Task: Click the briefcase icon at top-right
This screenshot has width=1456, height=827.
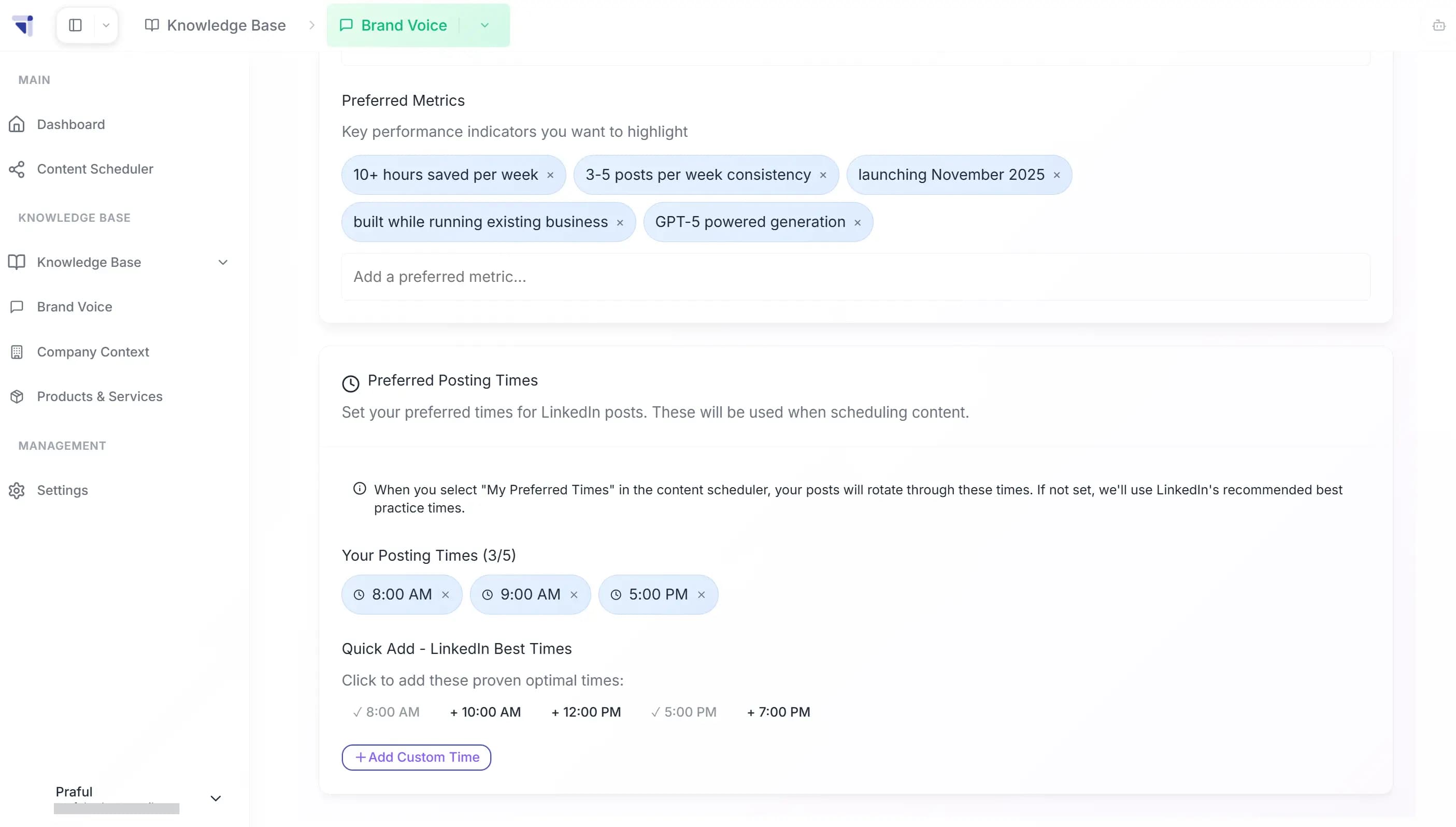Action: (x=1439, y=25)
